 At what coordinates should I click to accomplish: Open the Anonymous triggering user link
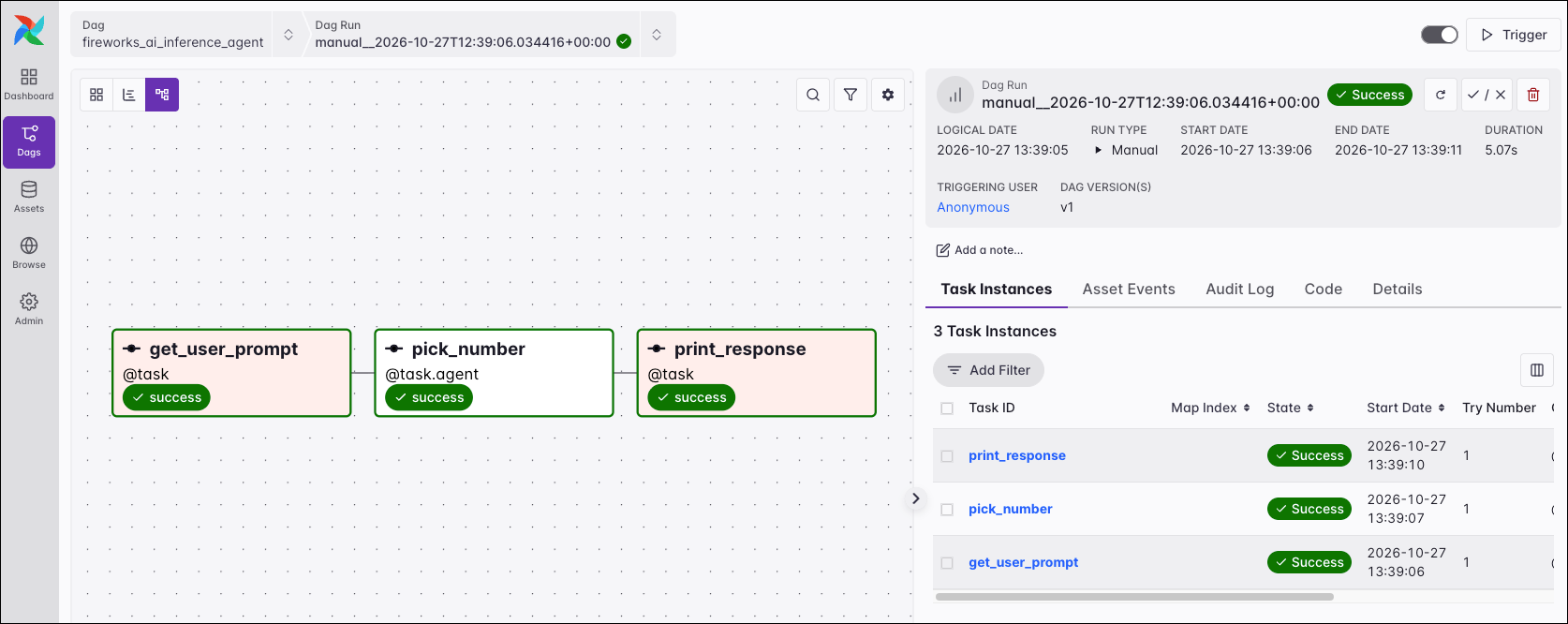coord(973,207)
